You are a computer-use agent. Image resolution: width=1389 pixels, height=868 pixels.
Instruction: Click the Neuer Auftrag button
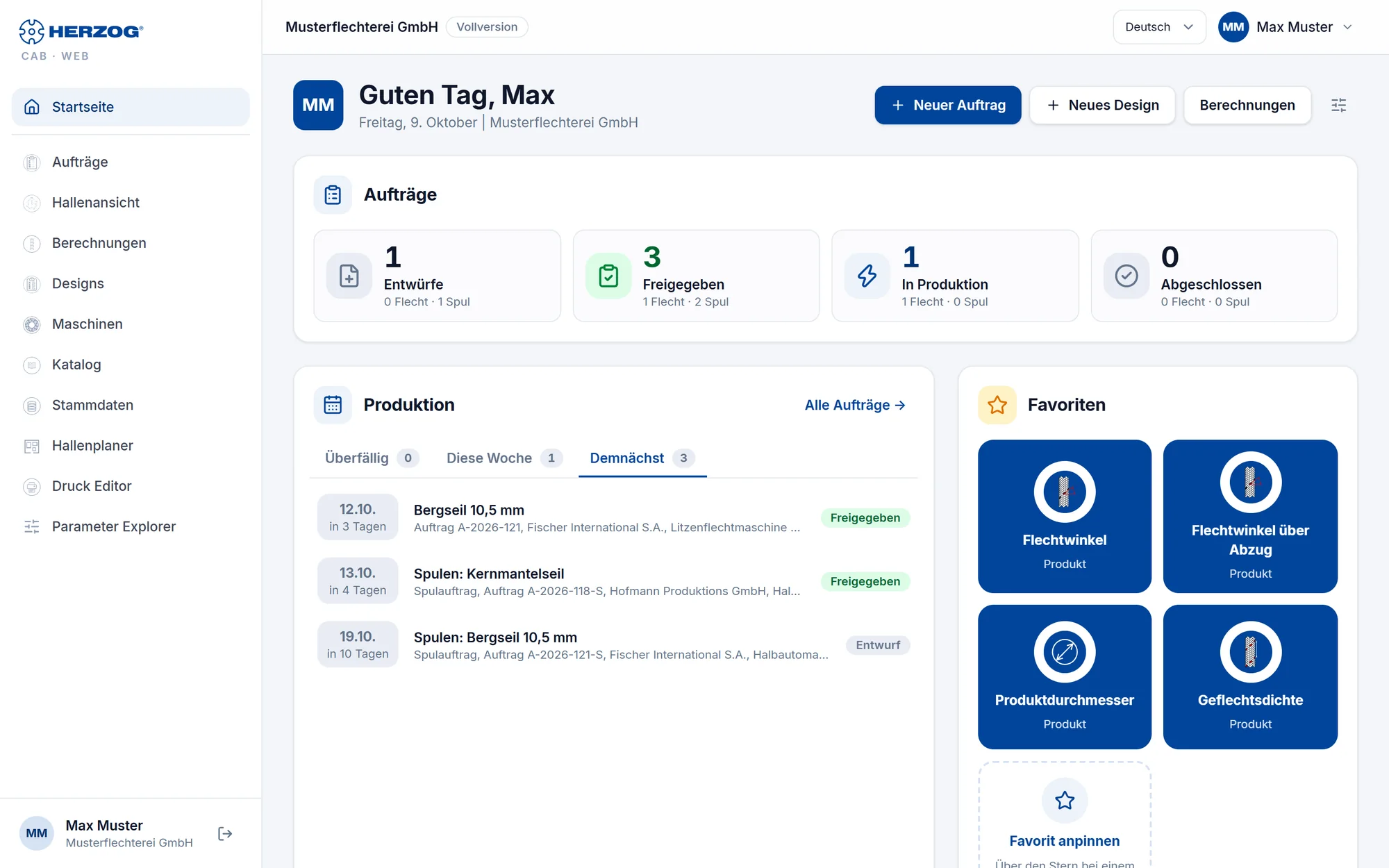click(947, 105)
